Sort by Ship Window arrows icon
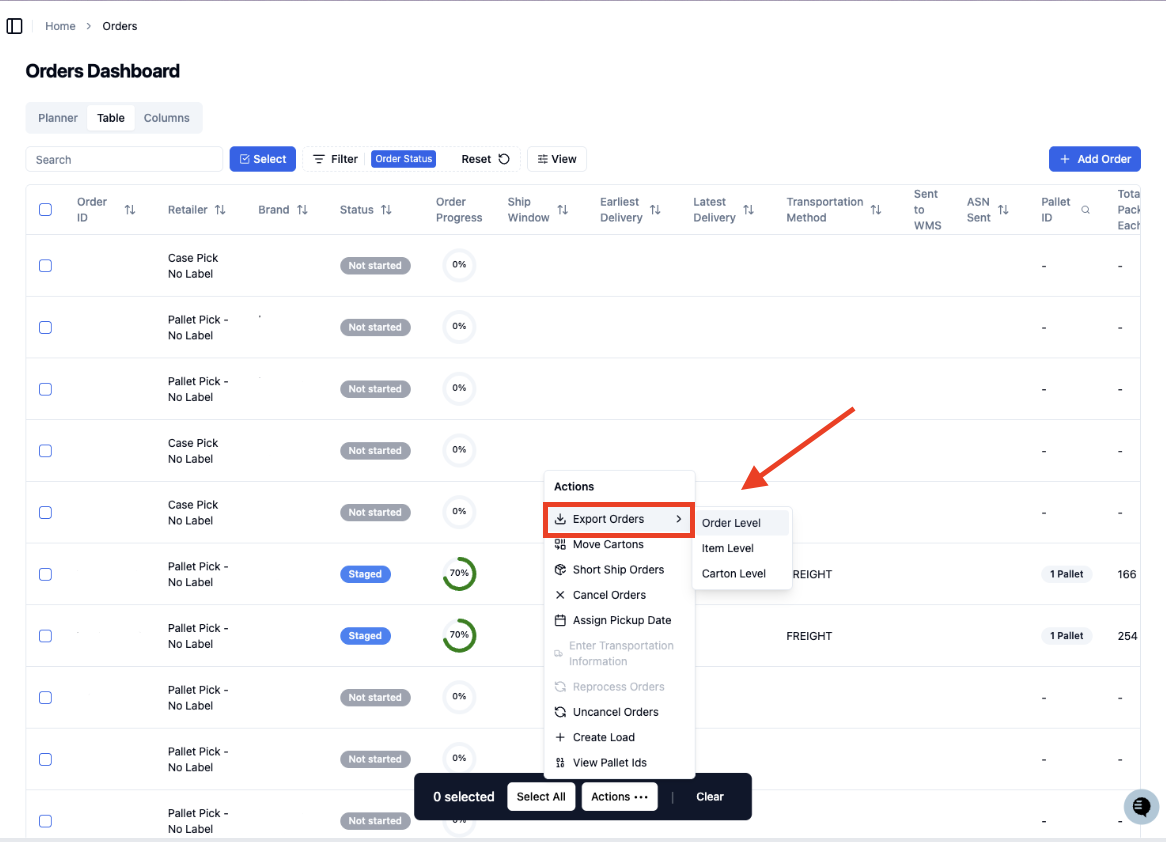1166x842 pixels. 563,210
